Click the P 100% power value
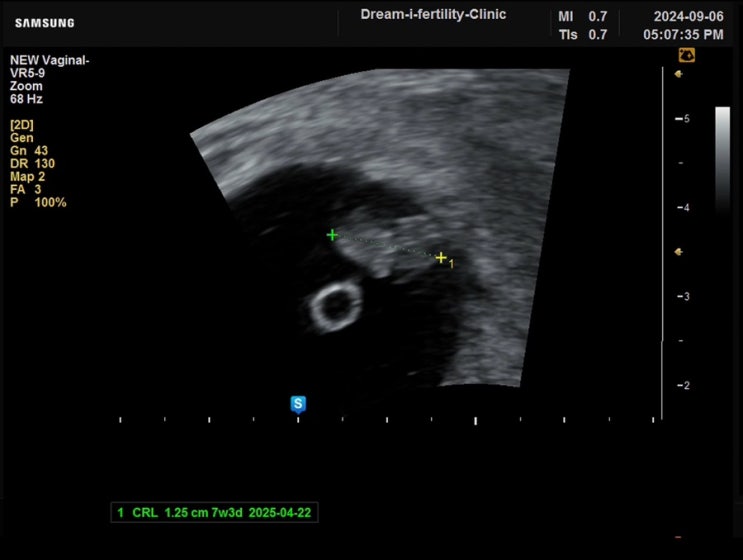 point(38,202)
